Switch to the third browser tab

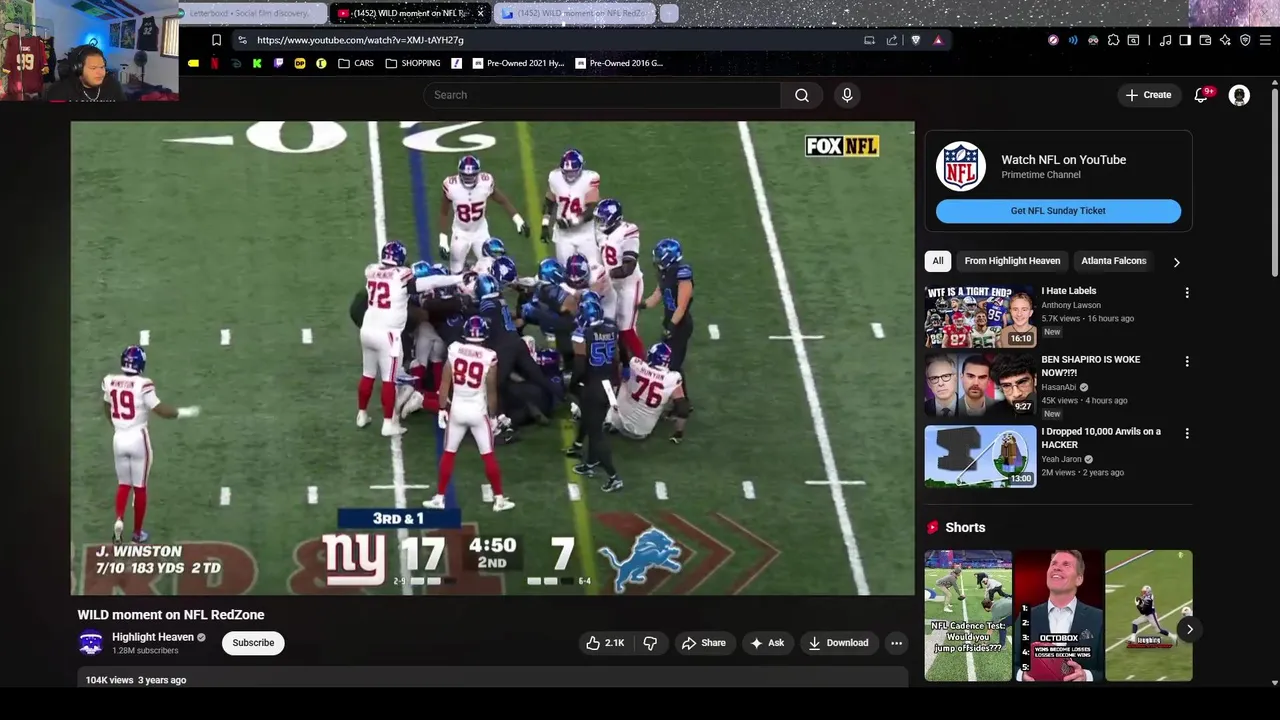574,13
